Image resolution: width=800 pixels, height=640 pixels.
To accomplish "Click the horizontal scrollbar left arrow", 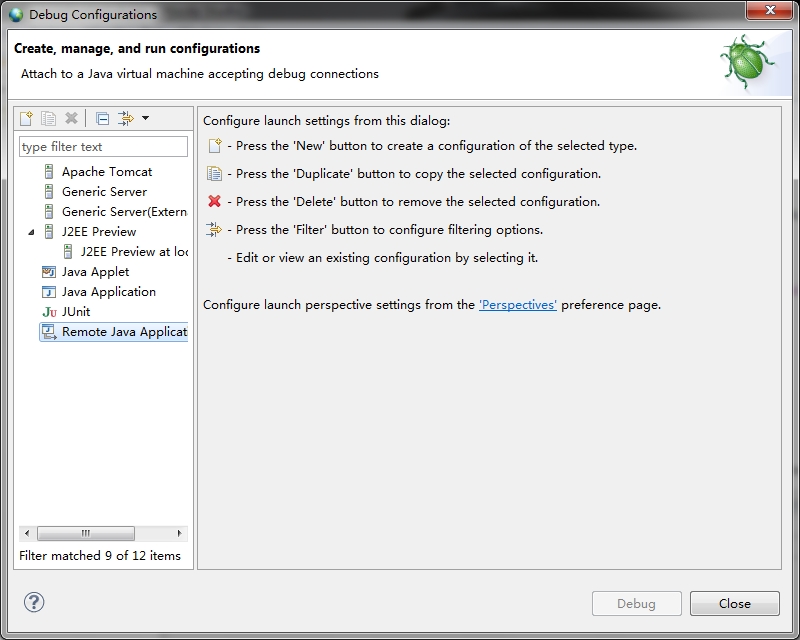I will pyautogui.click(x=27, y=533).
